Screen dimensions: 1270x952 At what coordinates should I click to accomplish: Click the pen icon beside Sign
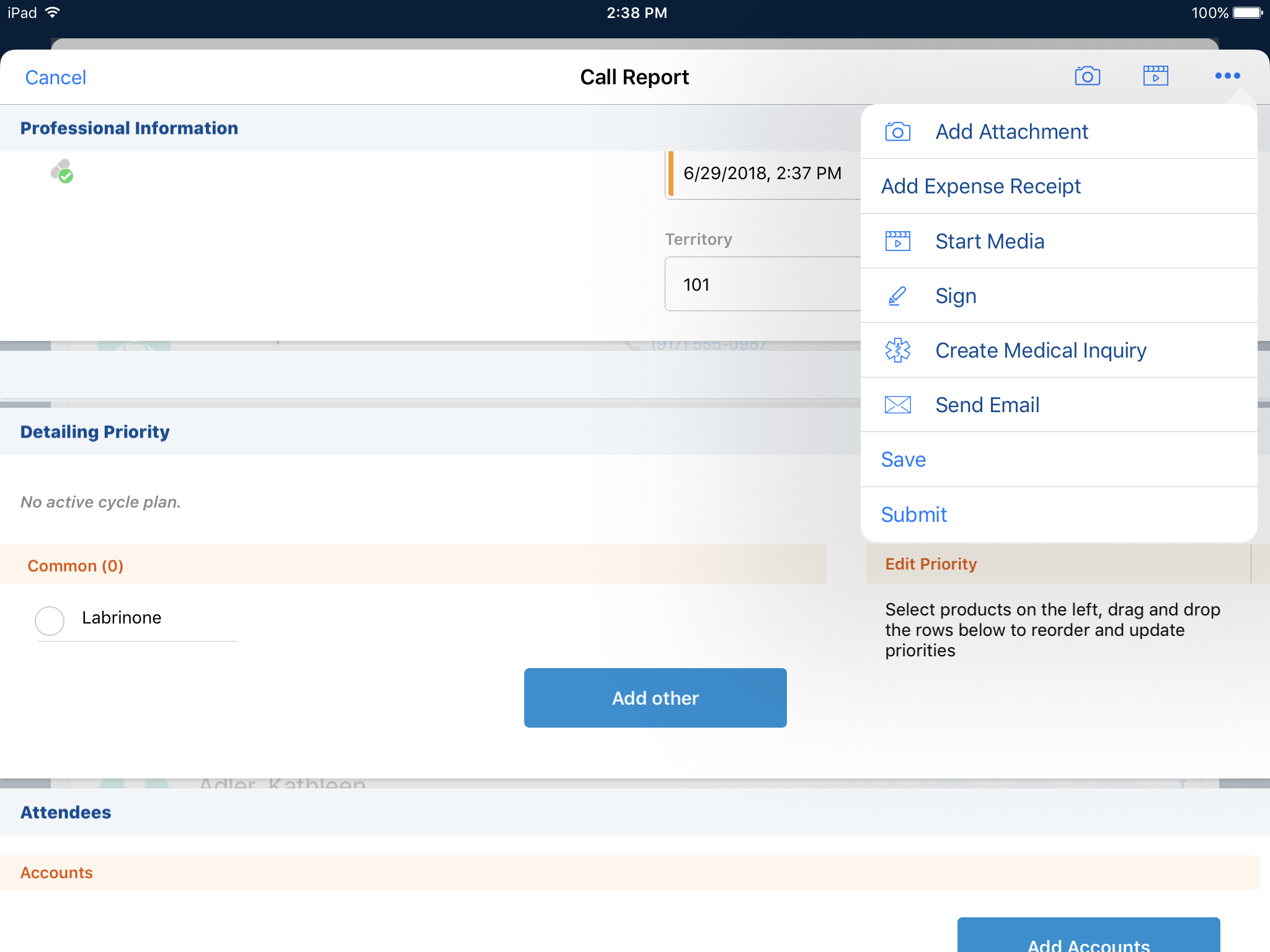click(897, 296)
